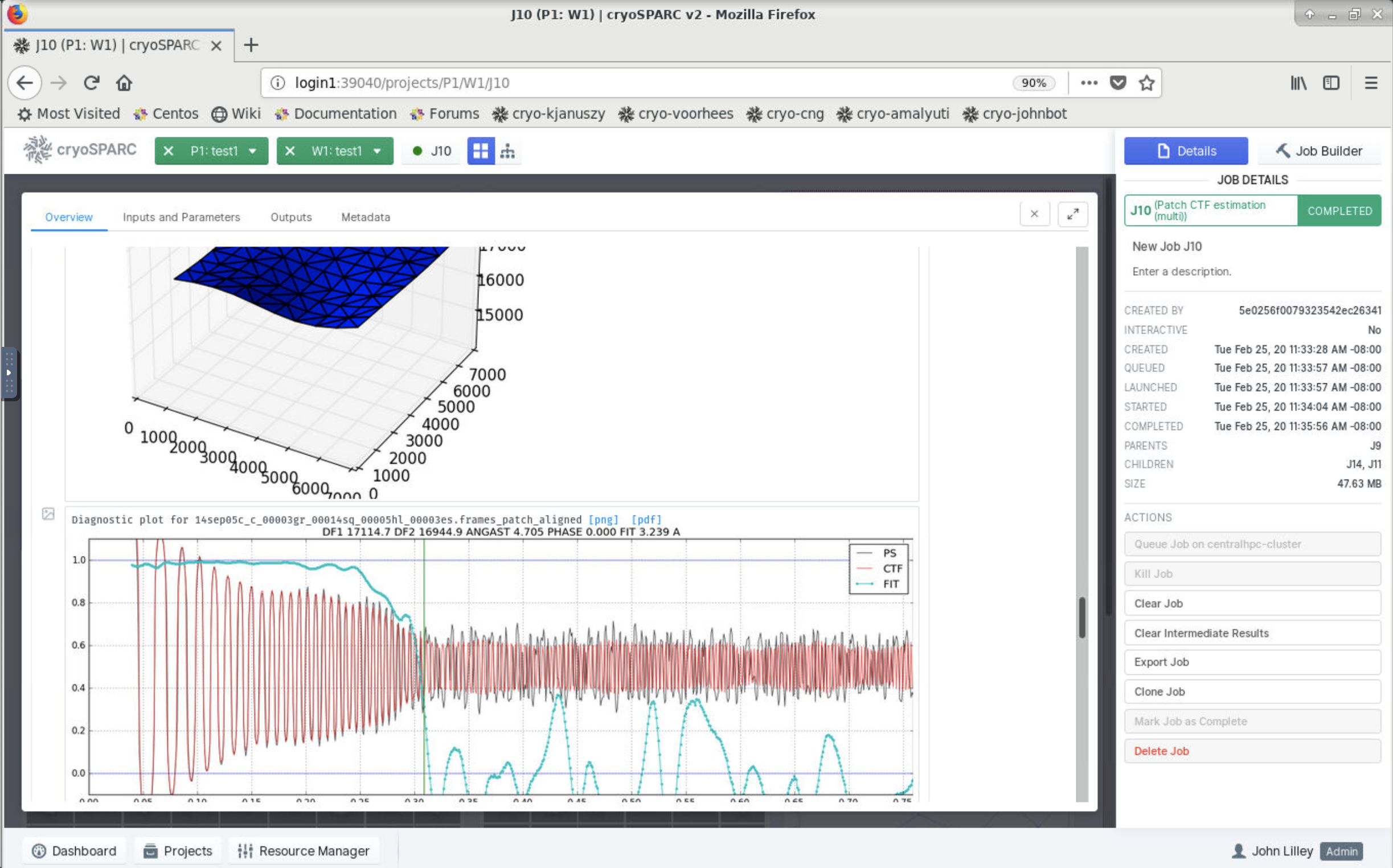Image resolution: width=1393 pixels, height=868 pixels.
Task: Select the card grid view icon beside J10
Action: tap(481, 150)
